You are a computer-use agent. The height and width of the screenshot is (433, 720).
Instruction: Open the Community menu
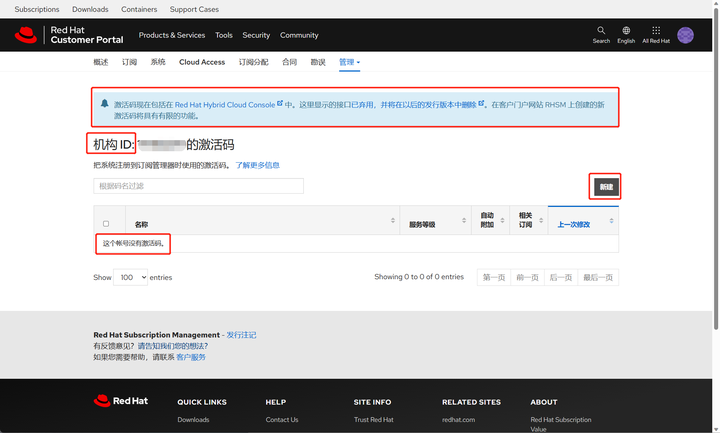[x=299, y=35]
